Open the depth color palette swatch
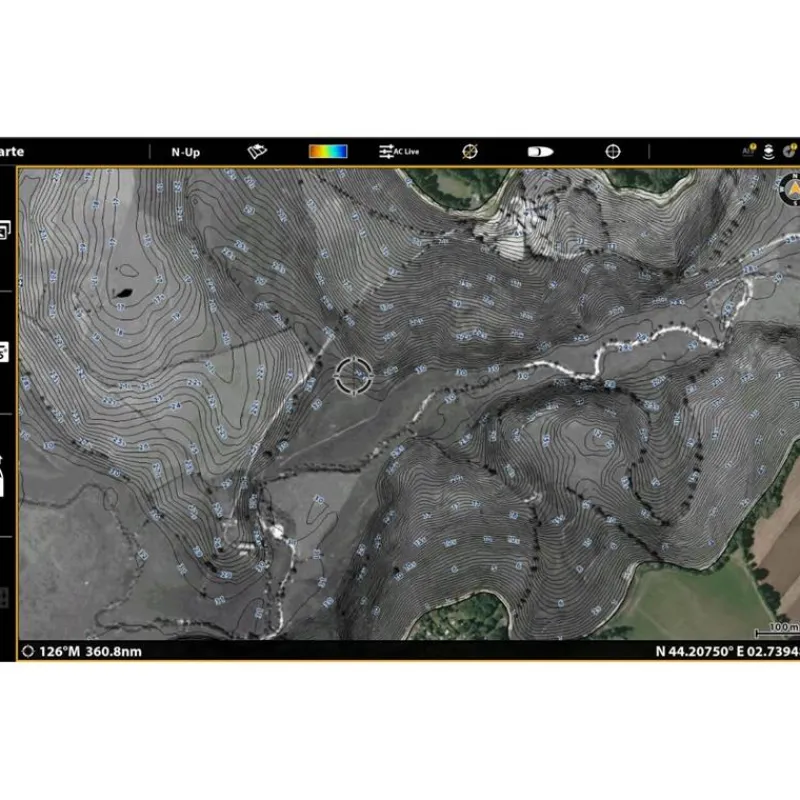This screenshot has width=800, height=800. [x=328, y=152]
